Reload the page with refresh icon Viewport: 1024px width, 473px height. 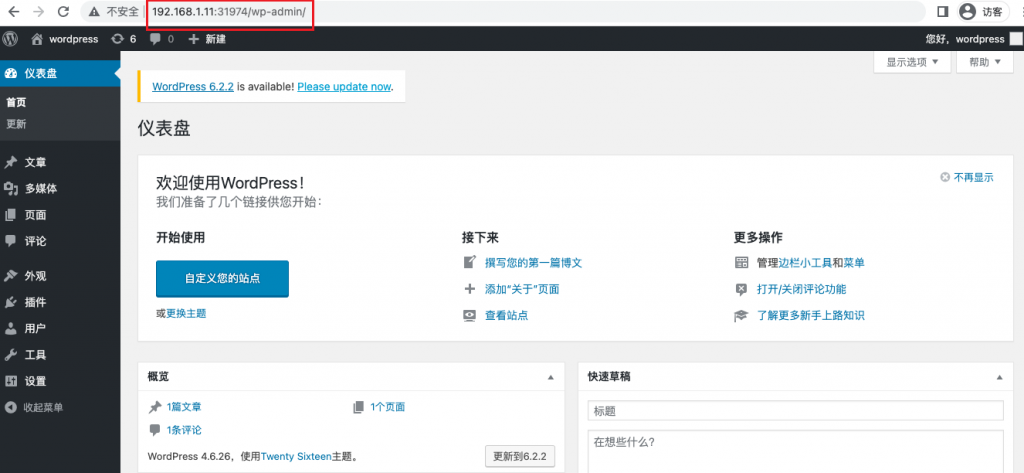63,11
